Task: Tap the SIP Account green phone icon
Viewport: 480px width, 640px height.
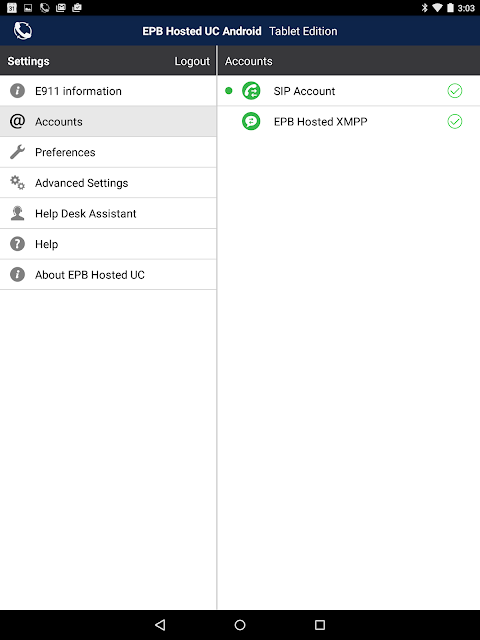Action: coord(251,91)
